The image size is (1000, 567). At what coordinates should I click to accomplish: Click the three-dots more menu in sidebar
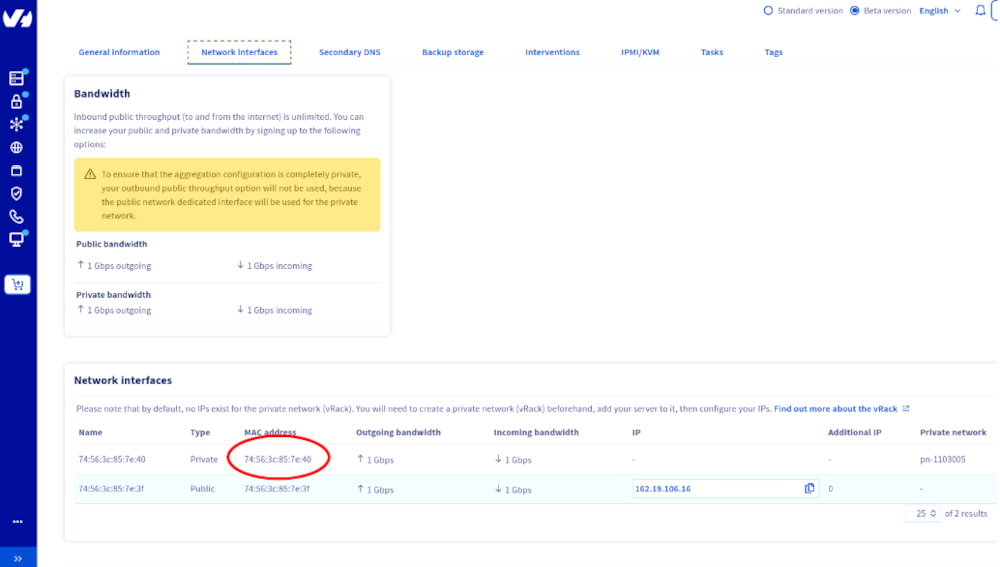coord(17,522)
